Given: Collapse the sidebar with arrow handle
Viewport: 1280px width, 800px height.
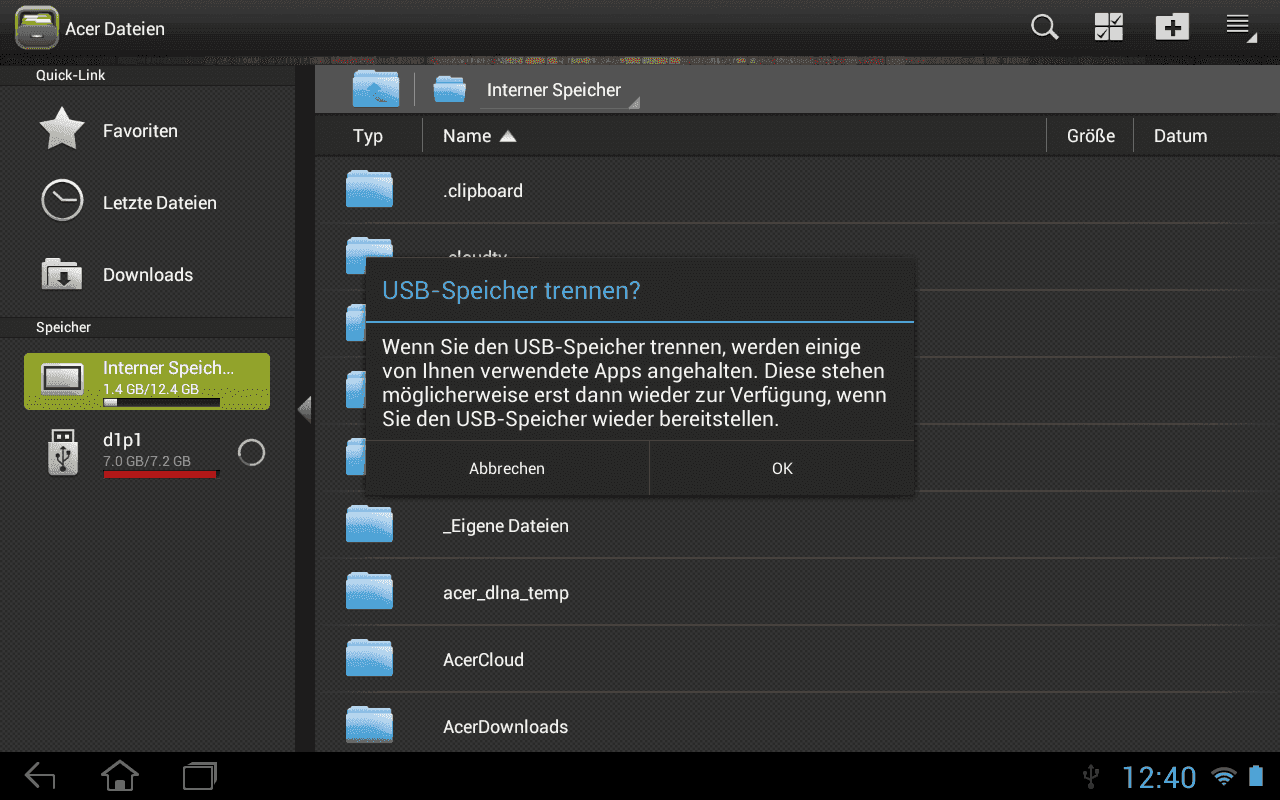Looking at the screenshot, I should click(x=305, y=409).
